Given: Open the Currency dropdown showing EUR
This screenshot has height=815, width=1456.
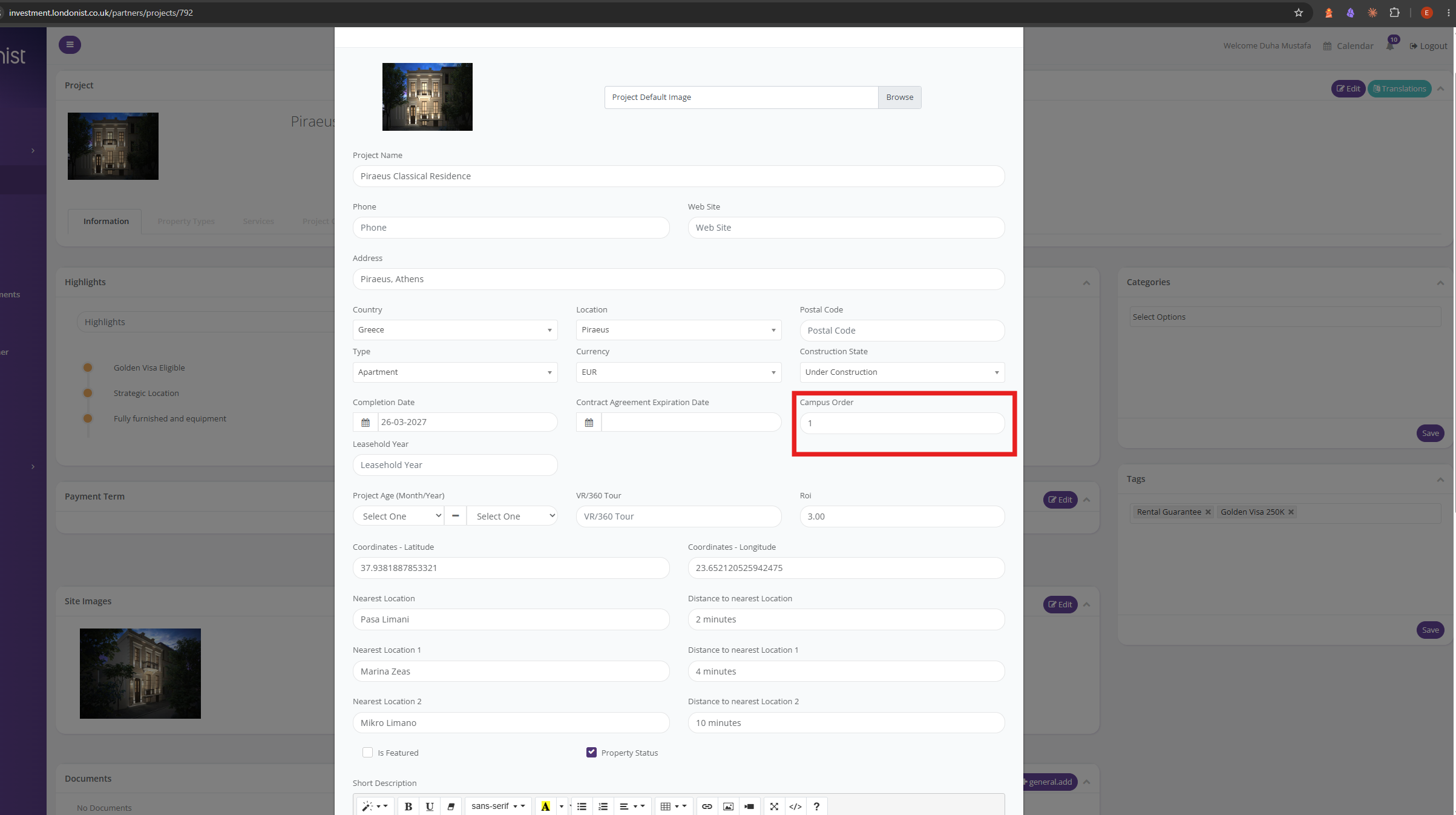Looking at the screenshot, I should [678, 372].
